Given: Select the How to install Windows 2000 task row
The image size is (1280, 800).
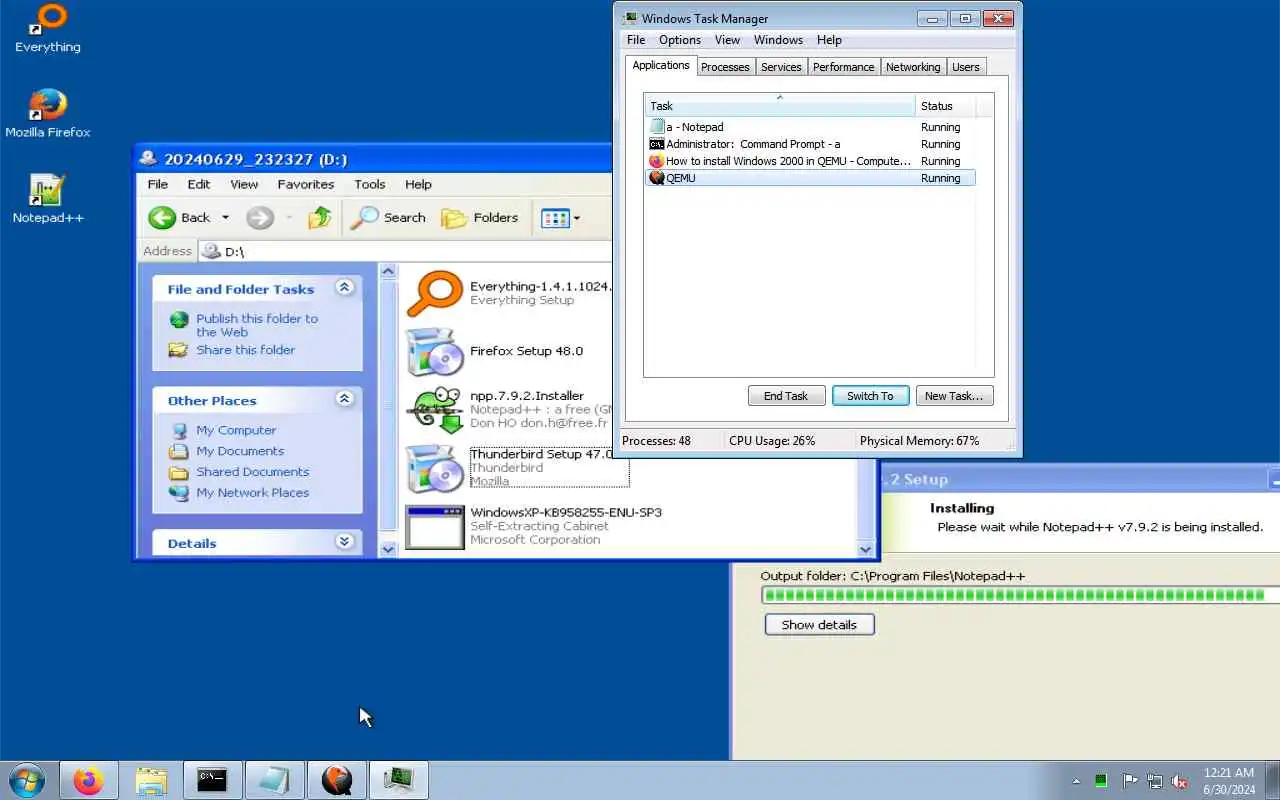Looking at the screenshot, I should [x=810, y=161].
